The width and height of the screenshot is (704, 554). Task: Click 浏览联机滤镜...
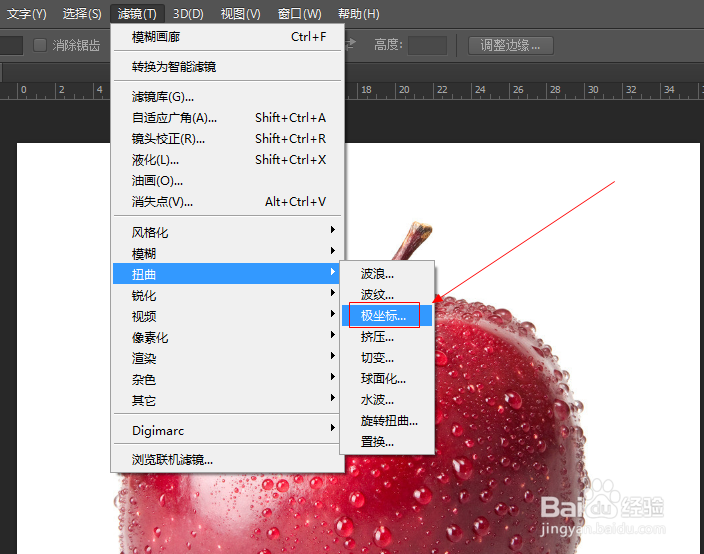(x=227, y=460)
